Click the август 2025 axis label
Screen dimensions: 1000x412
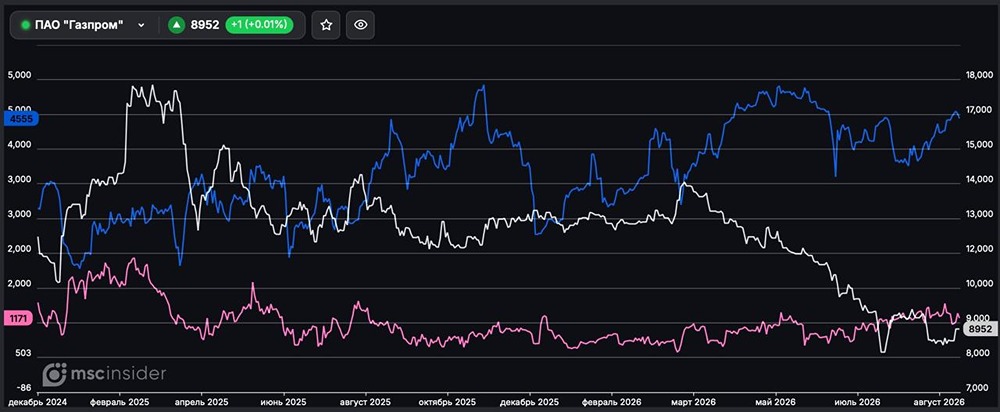365,402
